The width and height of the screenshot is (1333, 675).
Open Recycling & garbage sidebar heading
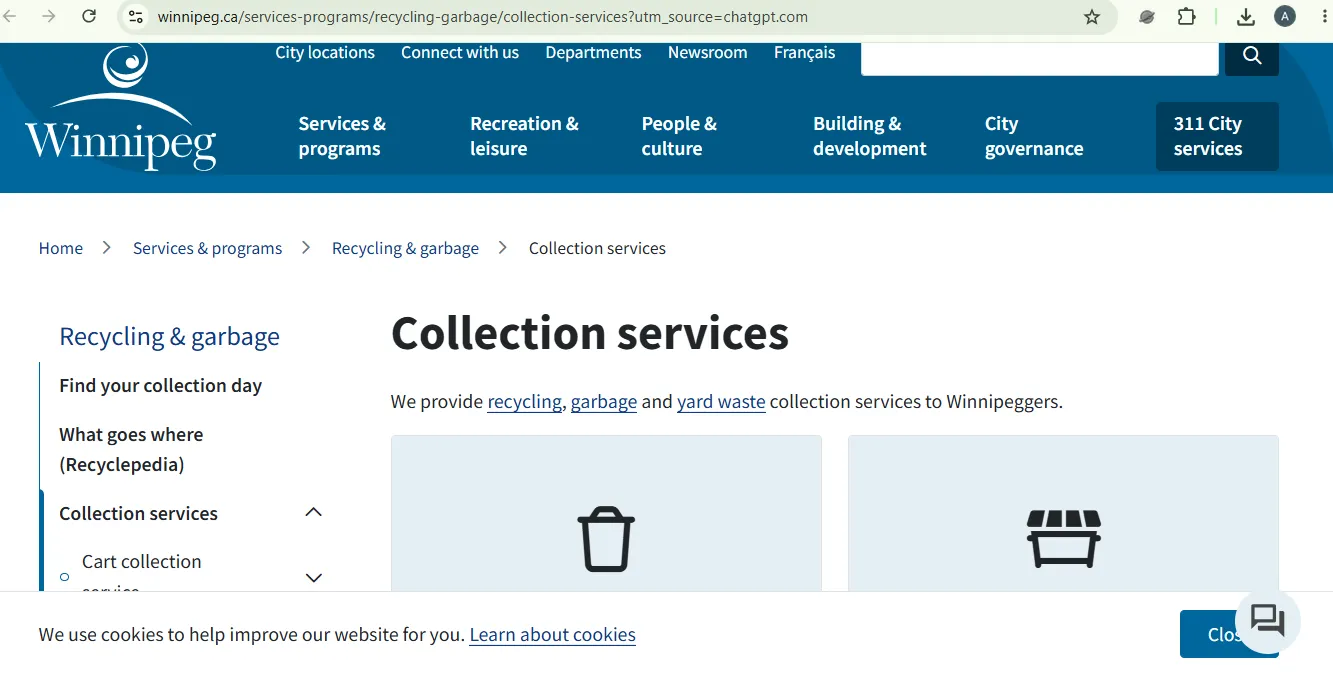(x=169, y=337)
